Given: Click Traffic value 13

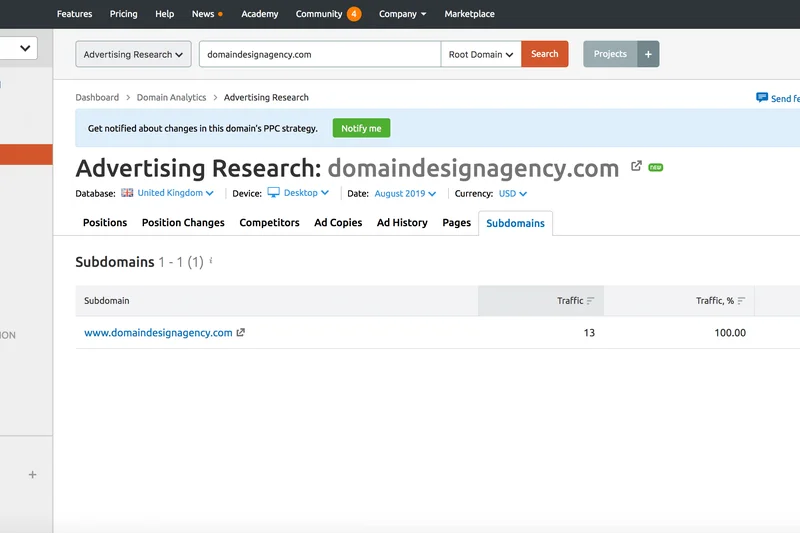Looking at the screenshot, I should (x=589, y=333).
